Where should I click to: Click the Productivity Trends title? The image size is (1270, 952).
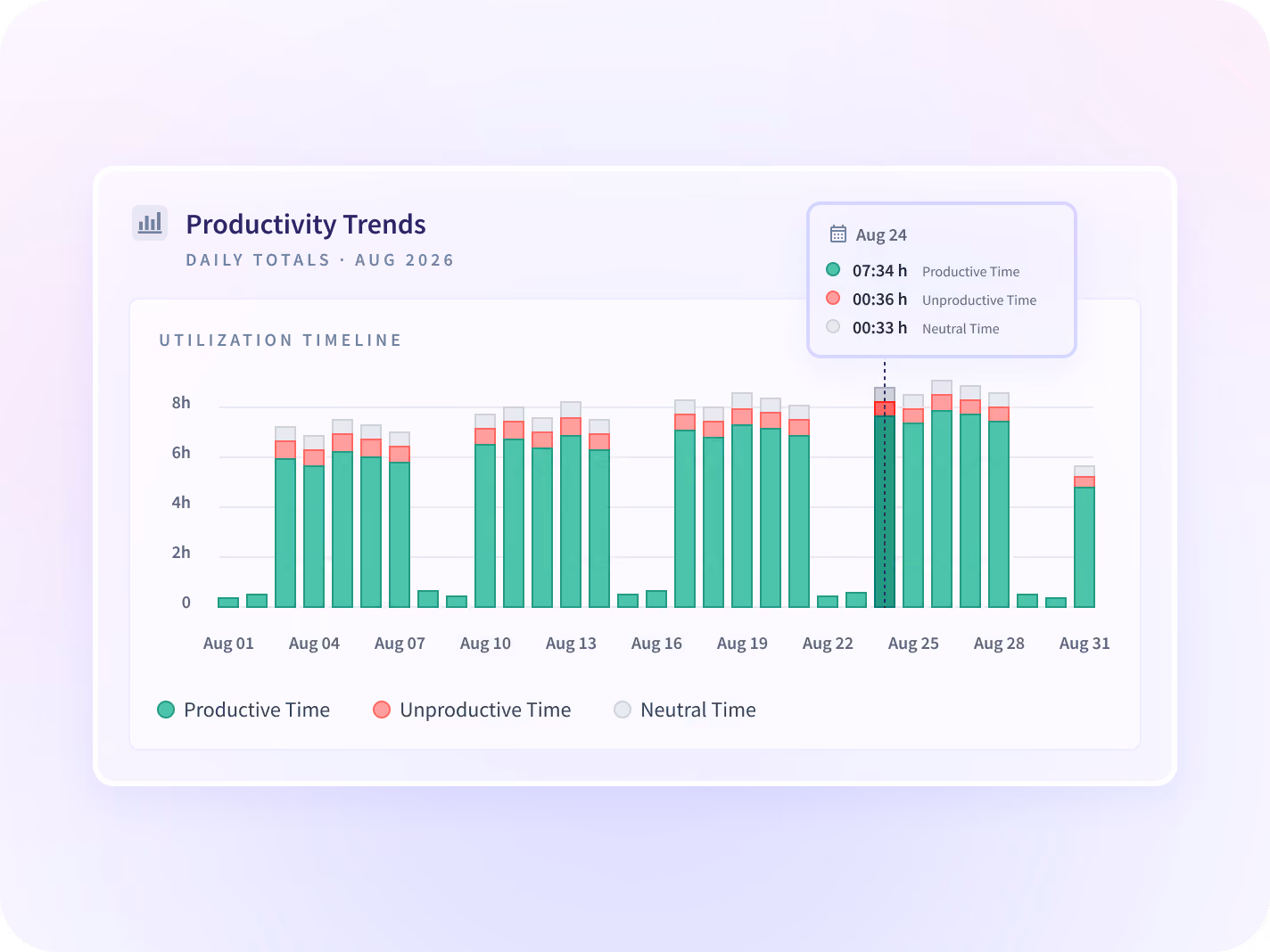point(306,224)
